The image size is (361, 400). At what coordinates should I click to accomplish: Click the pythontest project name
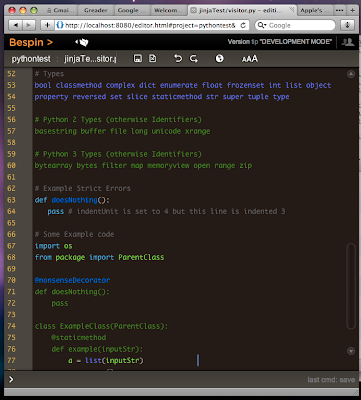click(31, 59)
